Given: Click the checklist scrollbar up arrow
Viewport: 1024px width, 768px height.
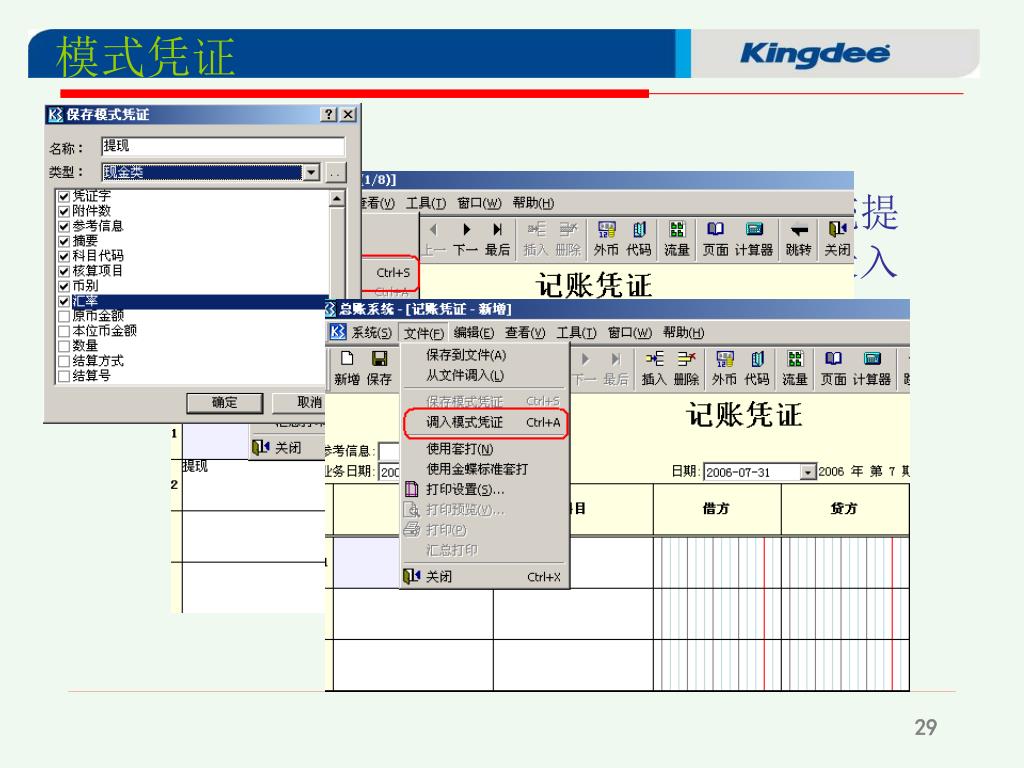Looking at the screenshot, I should [x=337, y=198].
